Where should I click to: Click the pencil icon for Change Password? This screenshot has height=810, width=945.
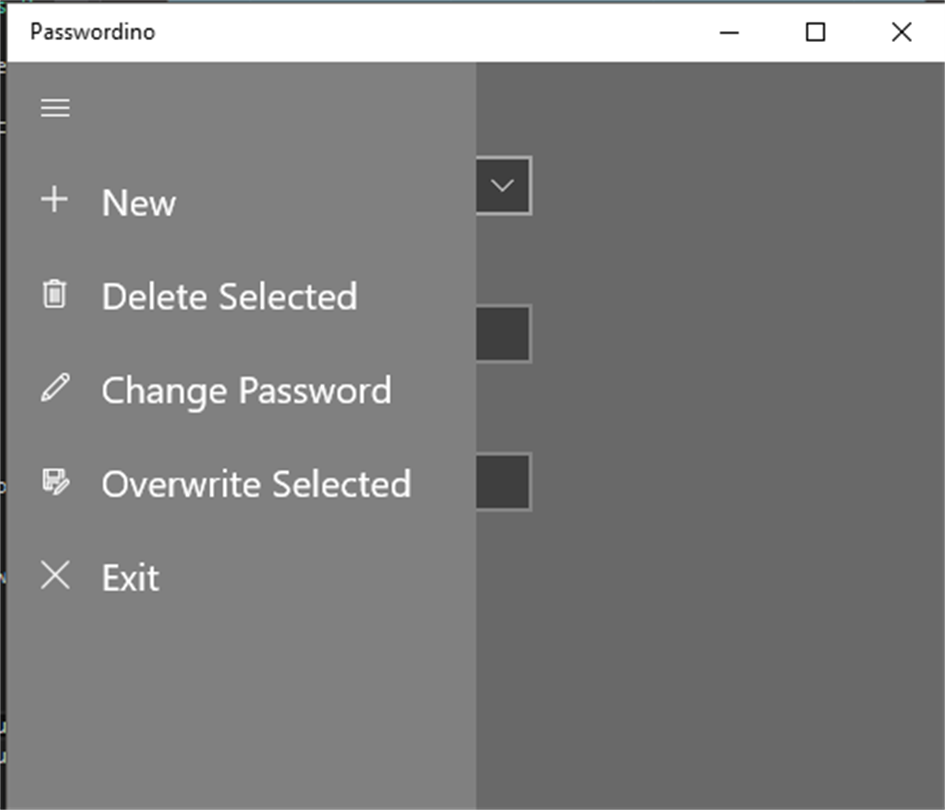(54, 388)
